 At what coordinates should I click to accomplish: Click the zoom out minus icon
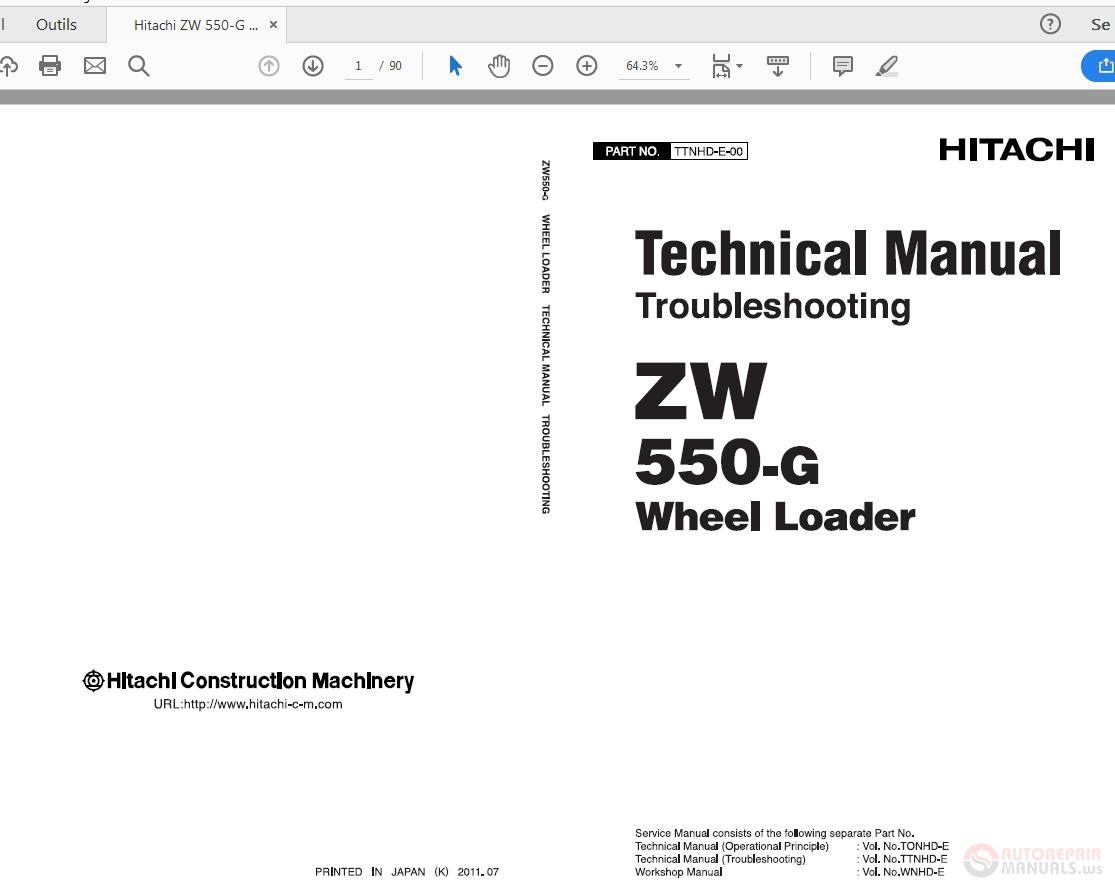coord(543,65)
